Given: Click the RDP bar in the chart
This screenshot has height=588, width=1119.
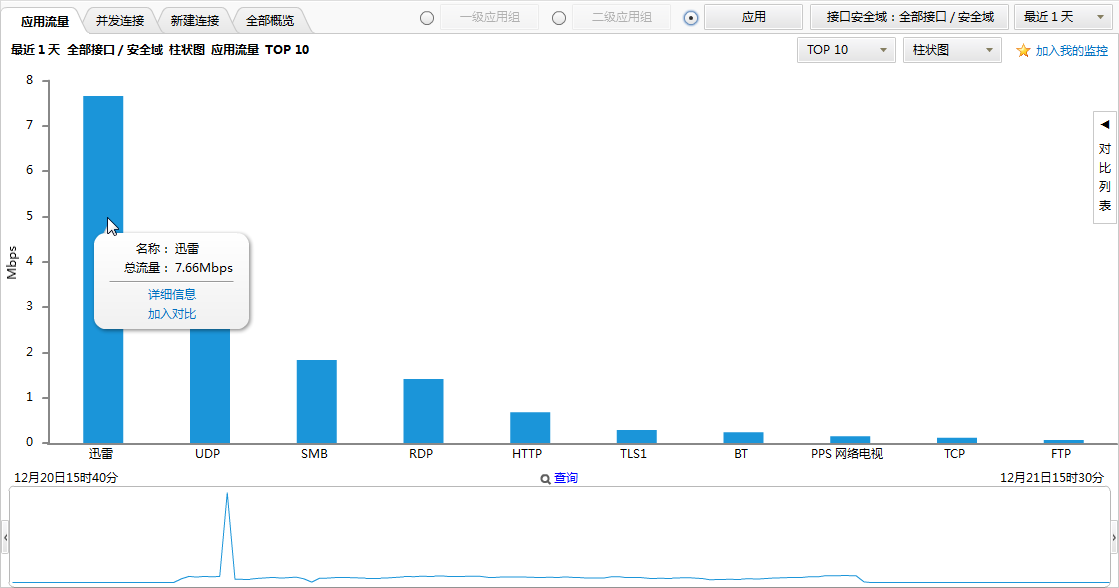Looking at the screenshot, I should 423,411.
